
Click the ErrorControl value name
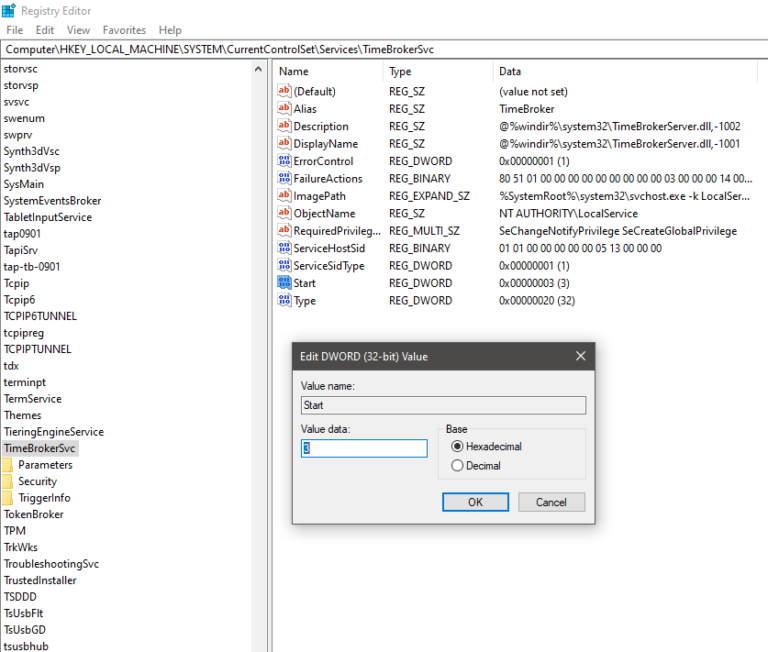coord(323,161)
